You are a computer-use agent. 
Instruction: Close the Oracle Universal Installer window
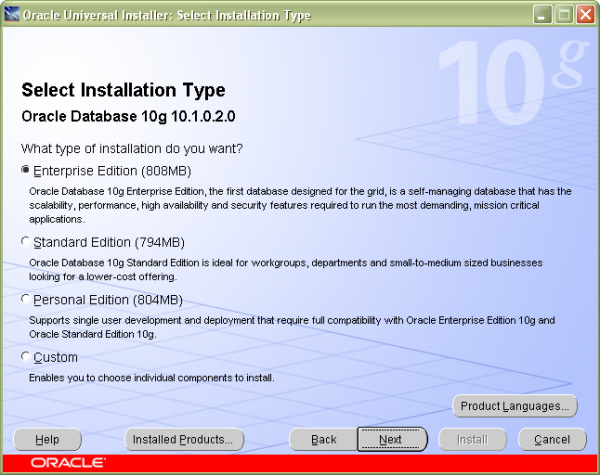(585, 15)
